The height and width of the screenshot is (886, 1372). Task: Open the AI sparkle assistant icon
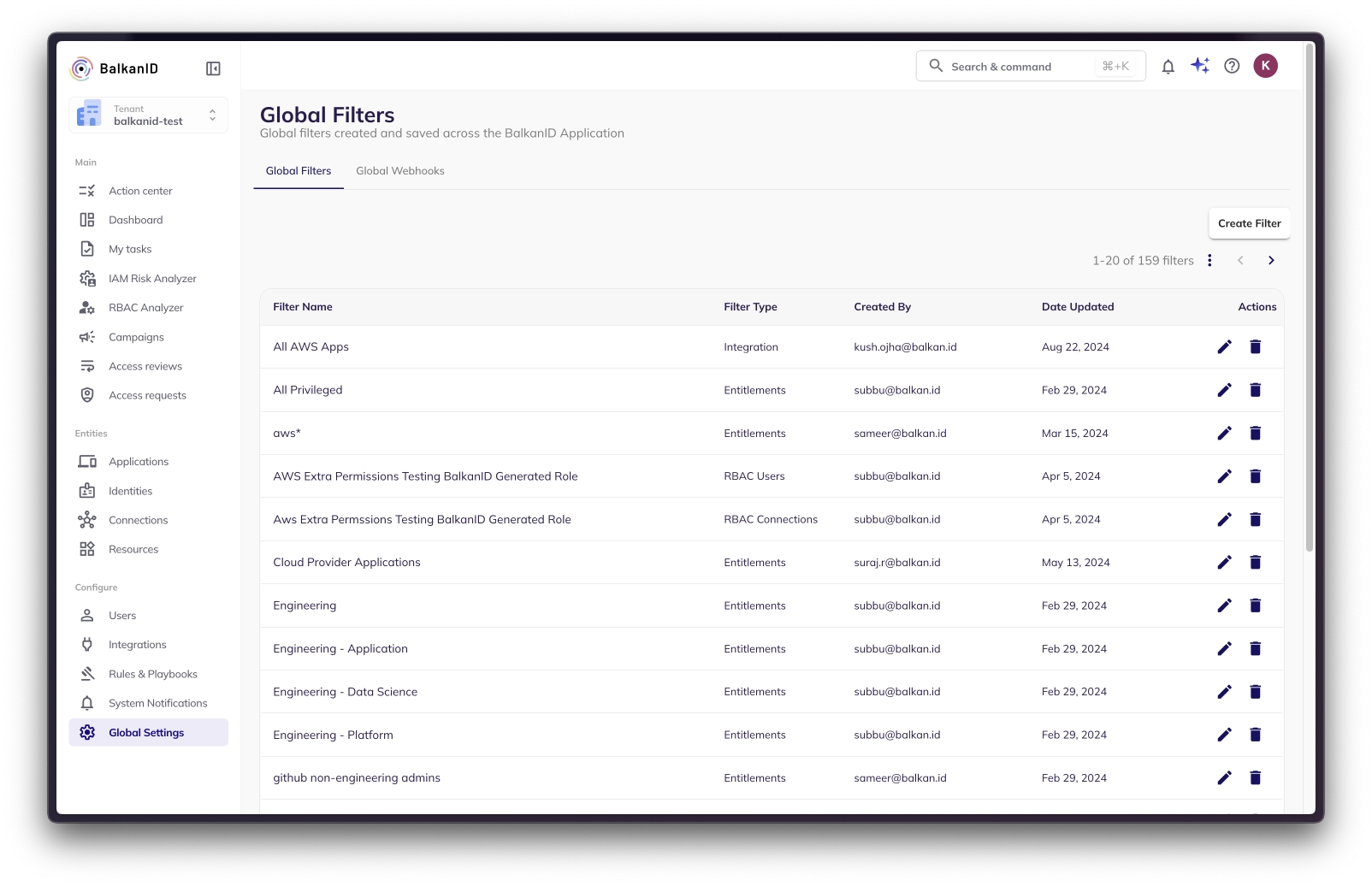point(1200,66)
